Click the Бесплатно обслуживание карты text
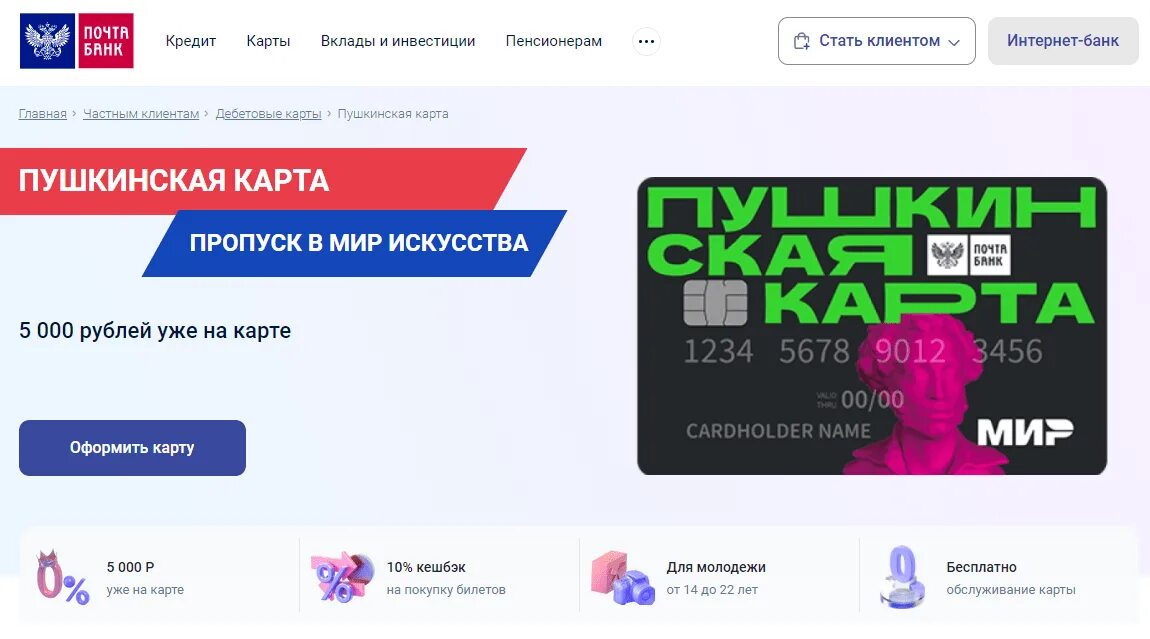This screenshot has height=639, width=1150. 1011,578
